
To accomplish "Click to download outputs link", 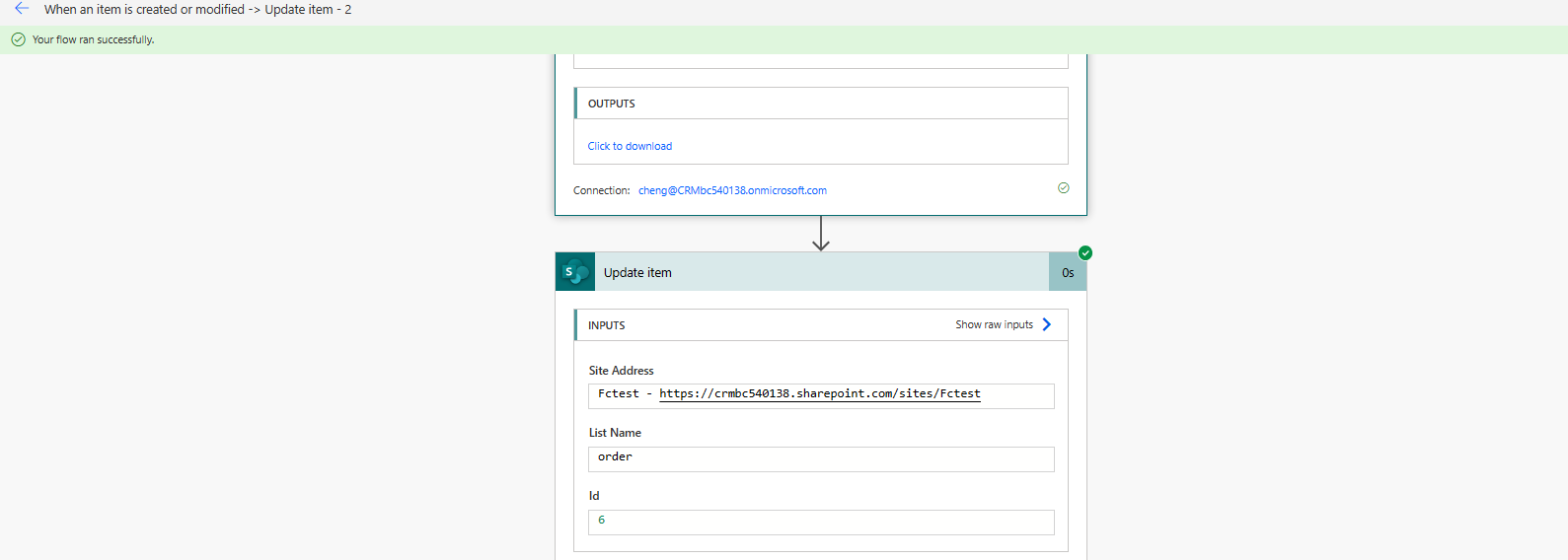I will (x=630, y=146).
